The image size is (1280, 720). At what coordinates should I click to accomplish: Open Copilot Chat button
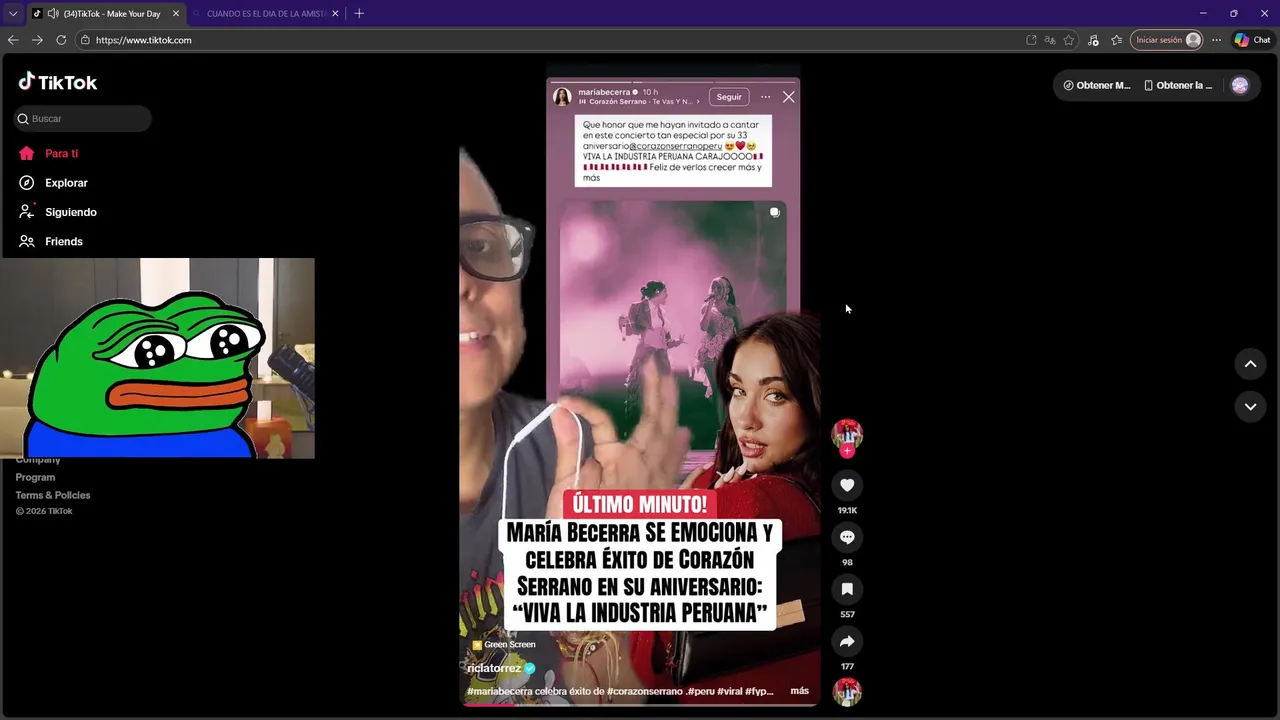(1252, 40)
